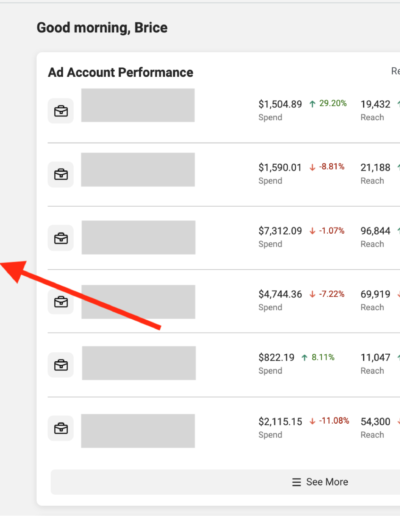The width and height of the screenshot is (400, 516).
Task: Click the 69,919 reach value
Action: 375,294
